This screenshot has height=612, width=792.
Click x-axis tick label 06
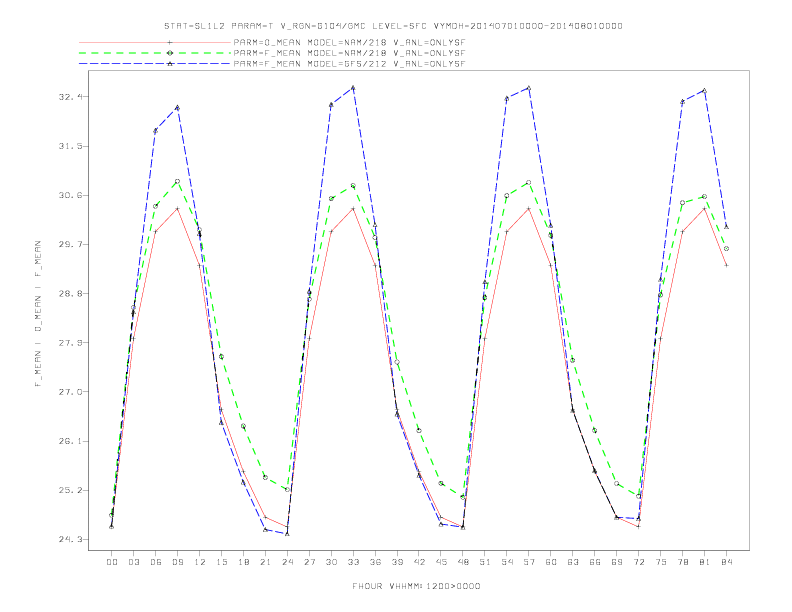click(x=156, y=562)
